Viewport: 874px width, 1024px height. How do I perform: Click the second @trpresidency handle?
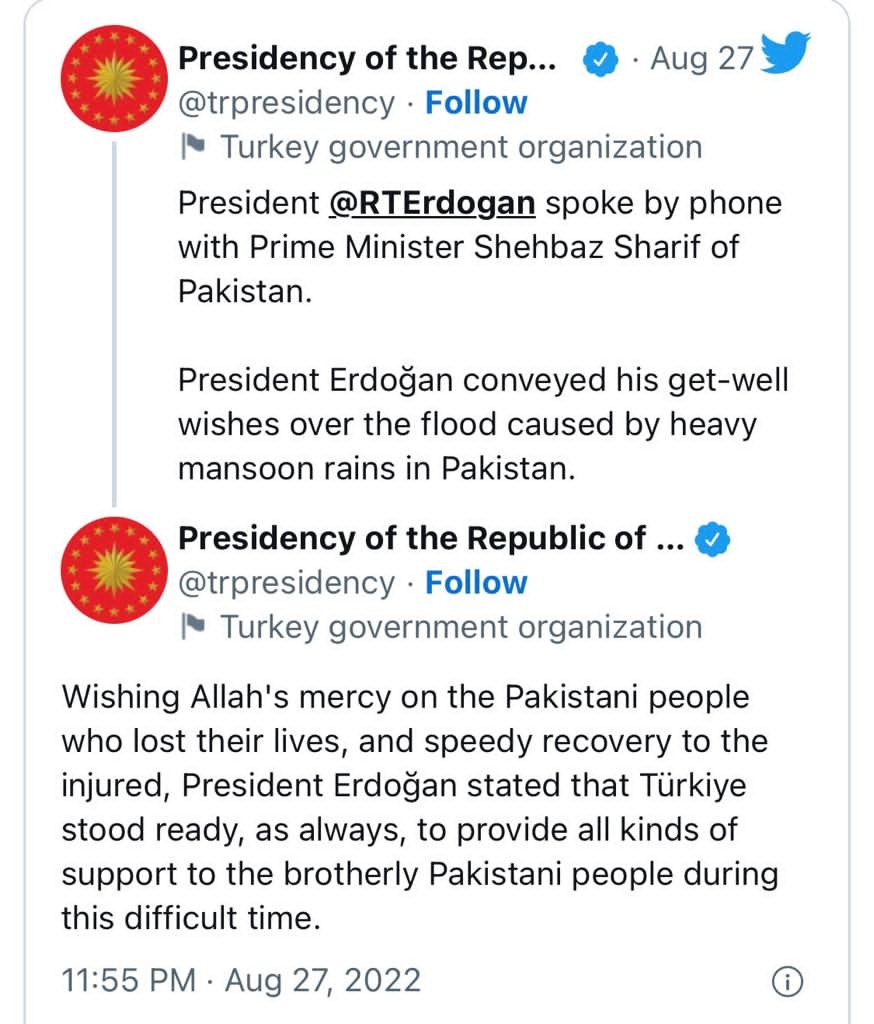coord(286,583)
